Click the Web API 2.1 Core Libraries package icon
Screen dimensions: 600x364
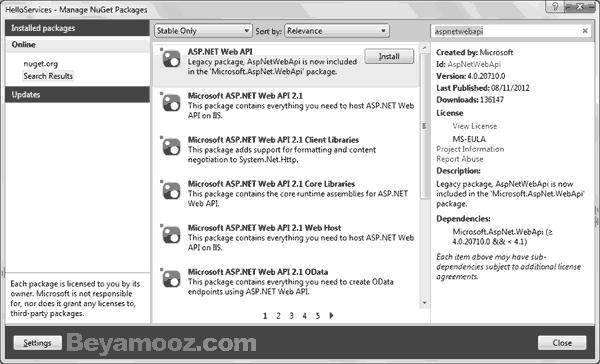click(171, 191)
